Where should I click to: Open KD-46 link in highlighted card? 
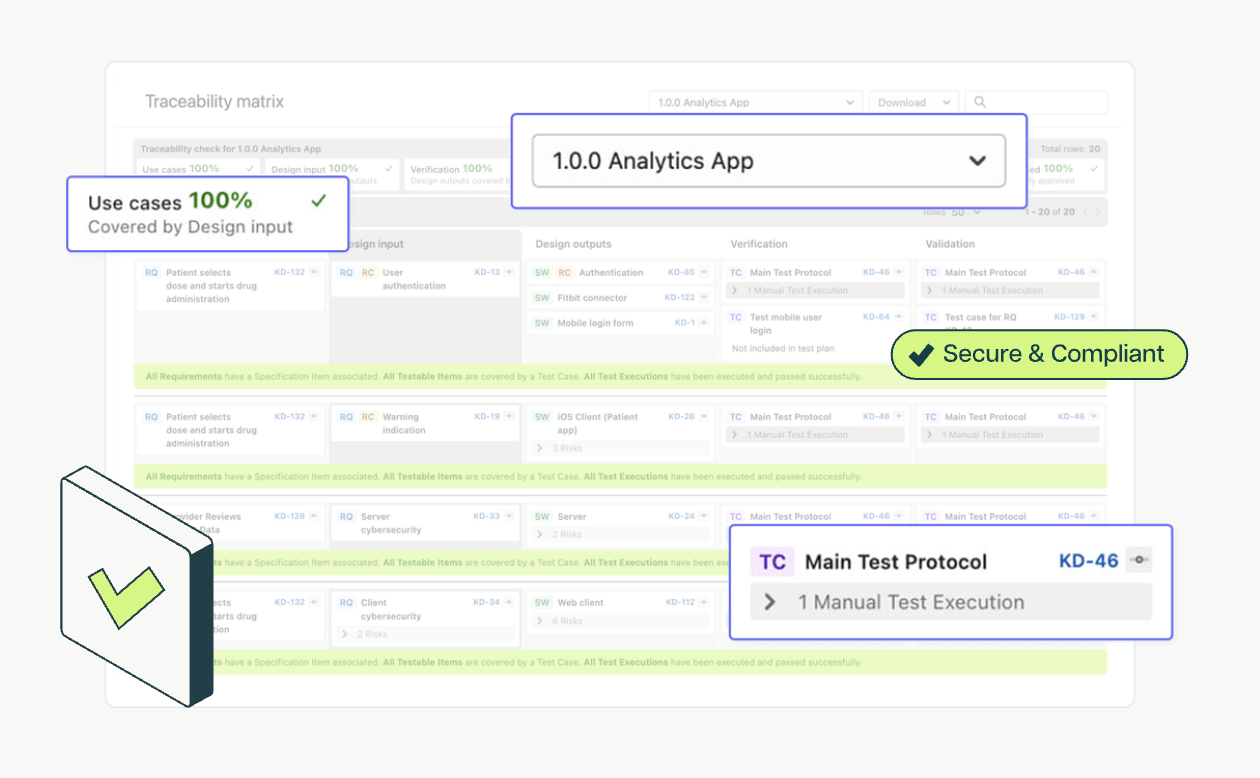pyautogui.click(x=1088, y=561)
